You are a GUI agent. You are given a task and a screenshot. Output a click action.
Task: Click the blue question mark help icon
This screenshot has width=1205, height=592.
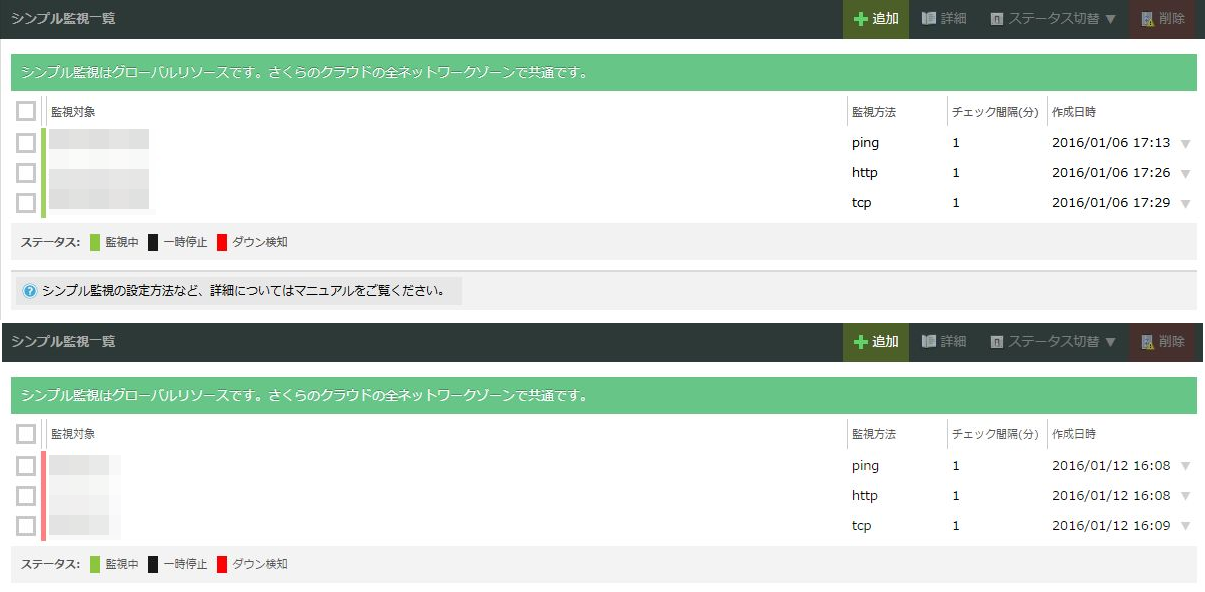(29, 292)
